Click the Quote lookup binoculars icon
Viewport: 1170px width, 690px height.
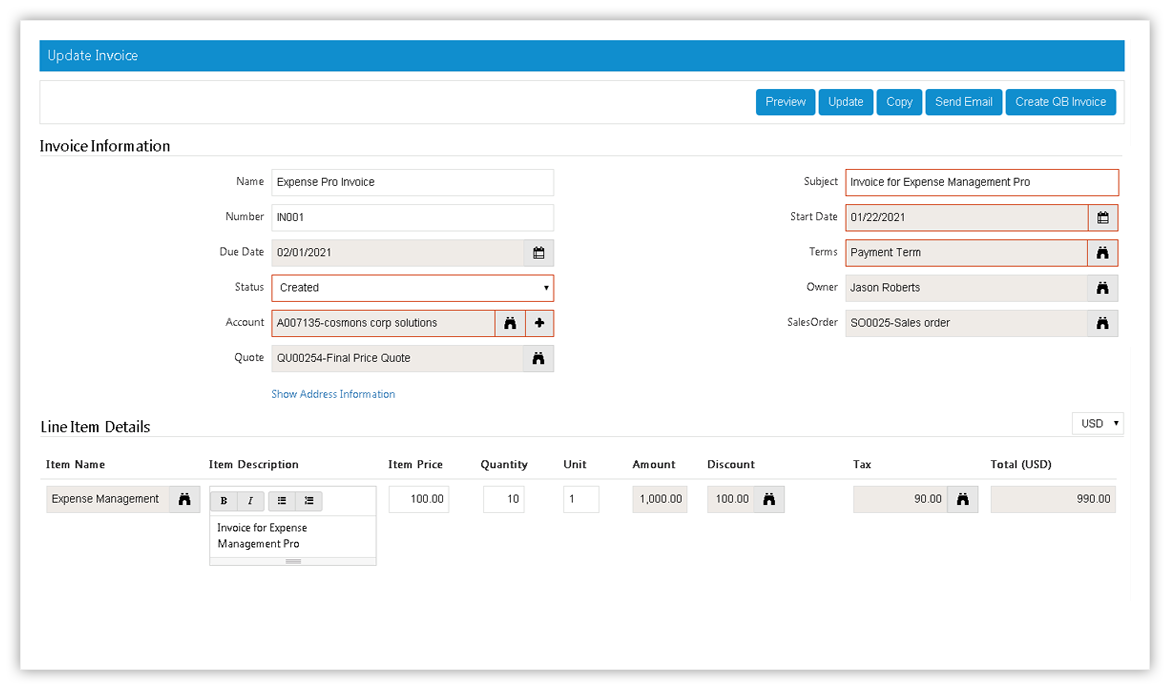[538, 358]
